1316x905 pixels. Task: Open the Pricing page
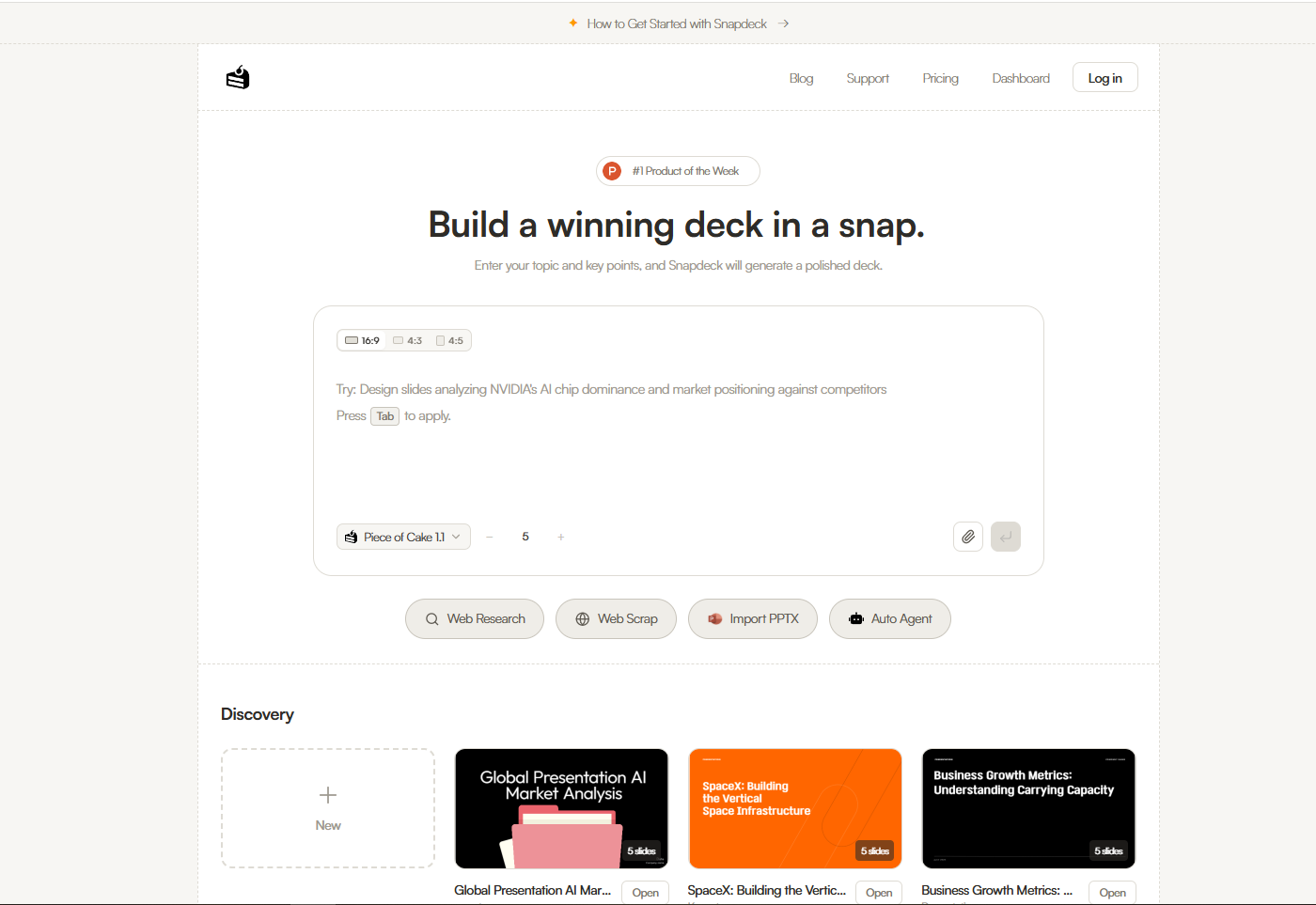[x=940, y=78]
